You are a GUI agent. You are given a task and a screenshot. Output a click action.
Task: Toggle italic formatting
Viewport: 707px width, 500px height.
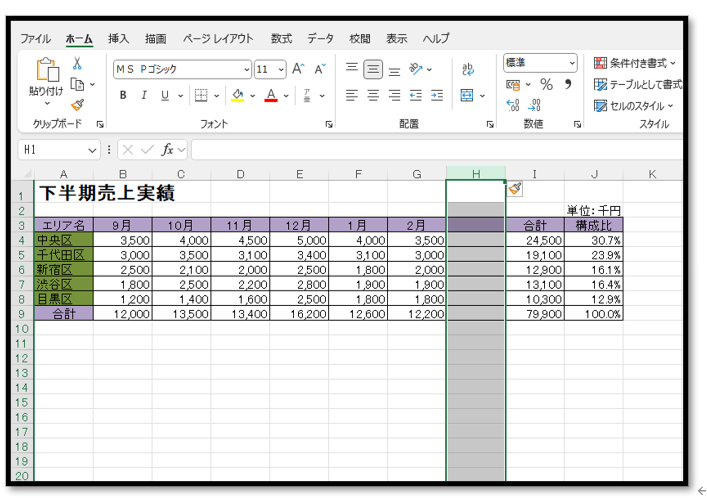click(144, 96)
